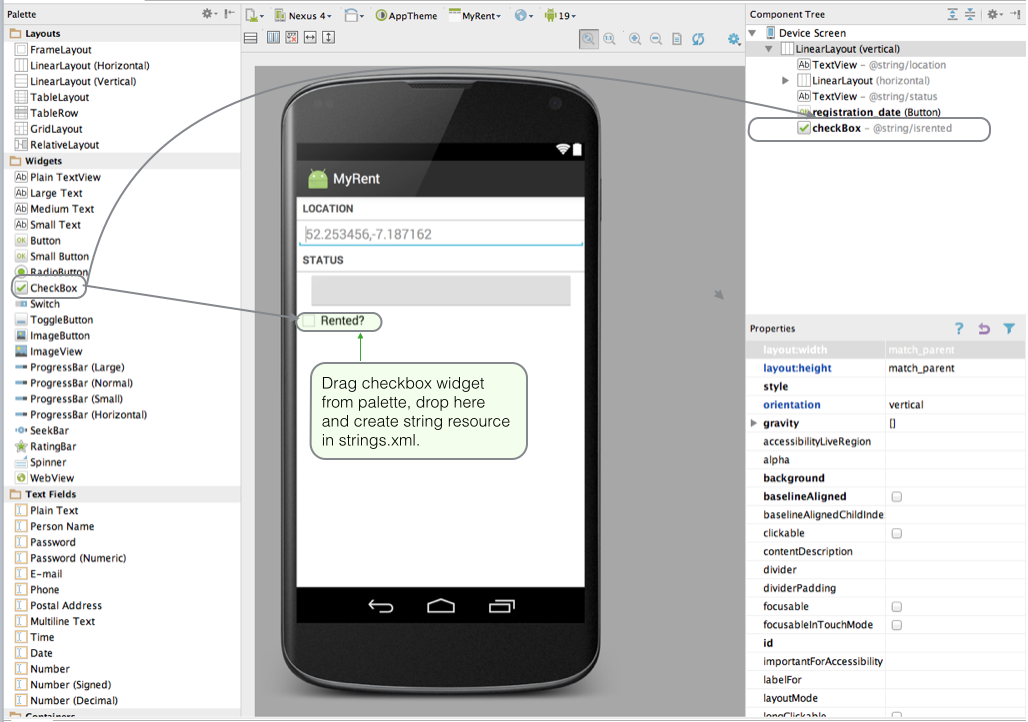Open the design surface settings gear icon
1028x722 pixels.
pos(733,39)
